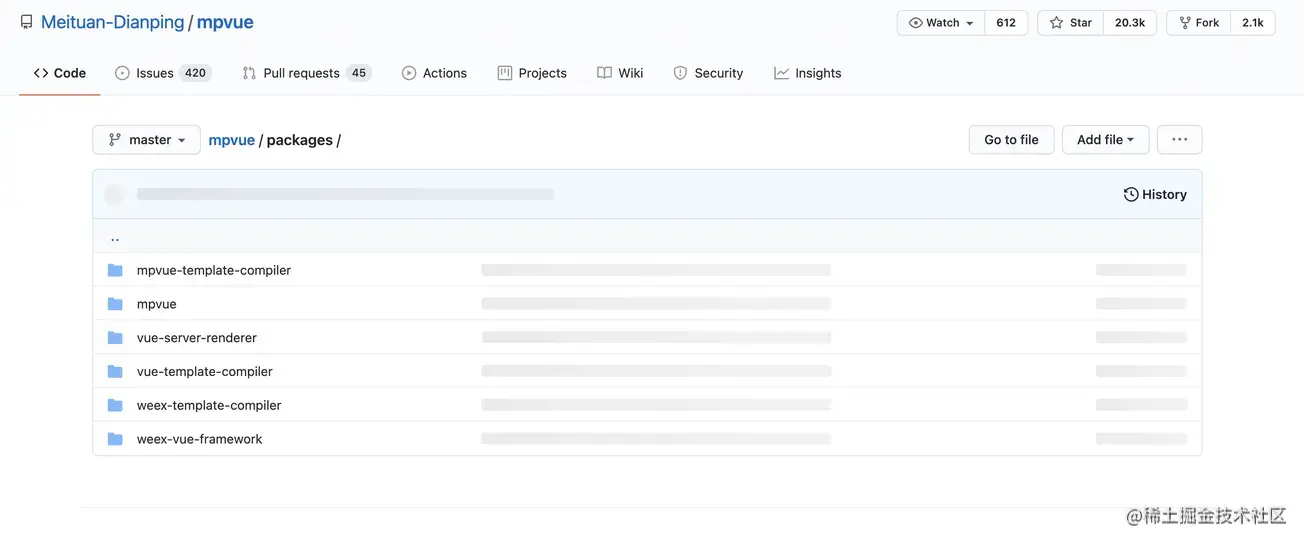Click the folder icon for mpvue-template-compiler

click(115, 270)
